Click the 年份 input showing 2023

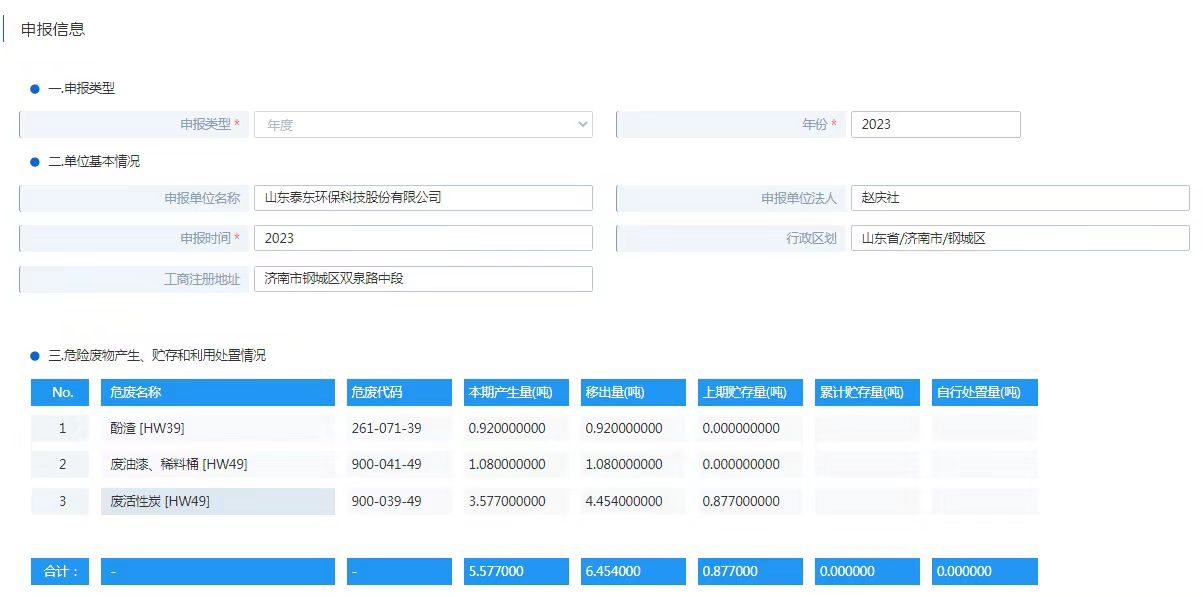935,124
